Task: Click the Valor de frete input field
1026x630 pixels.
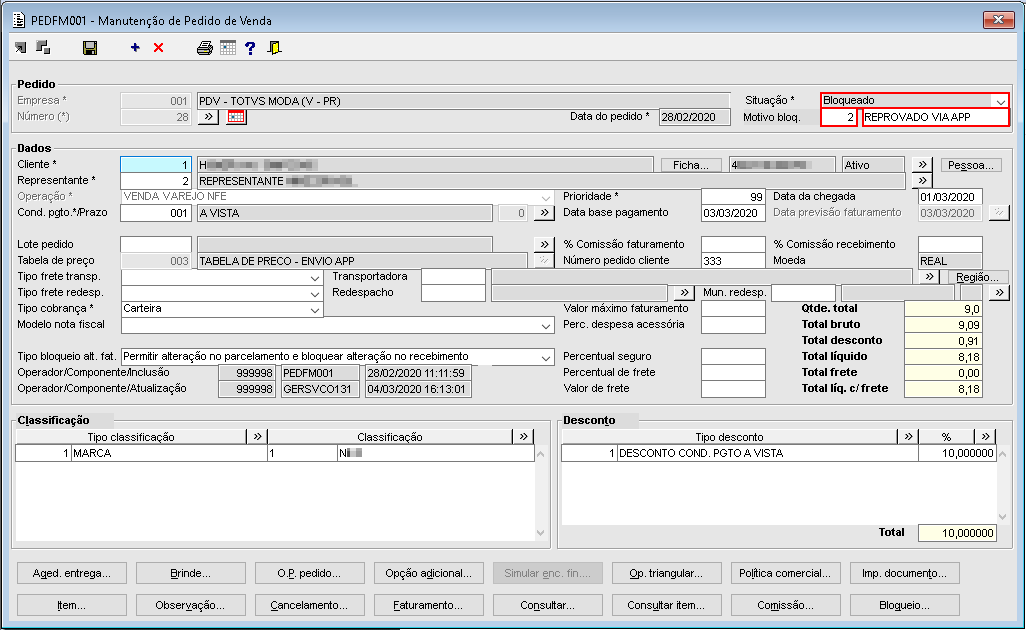Action: click(733, 389)
